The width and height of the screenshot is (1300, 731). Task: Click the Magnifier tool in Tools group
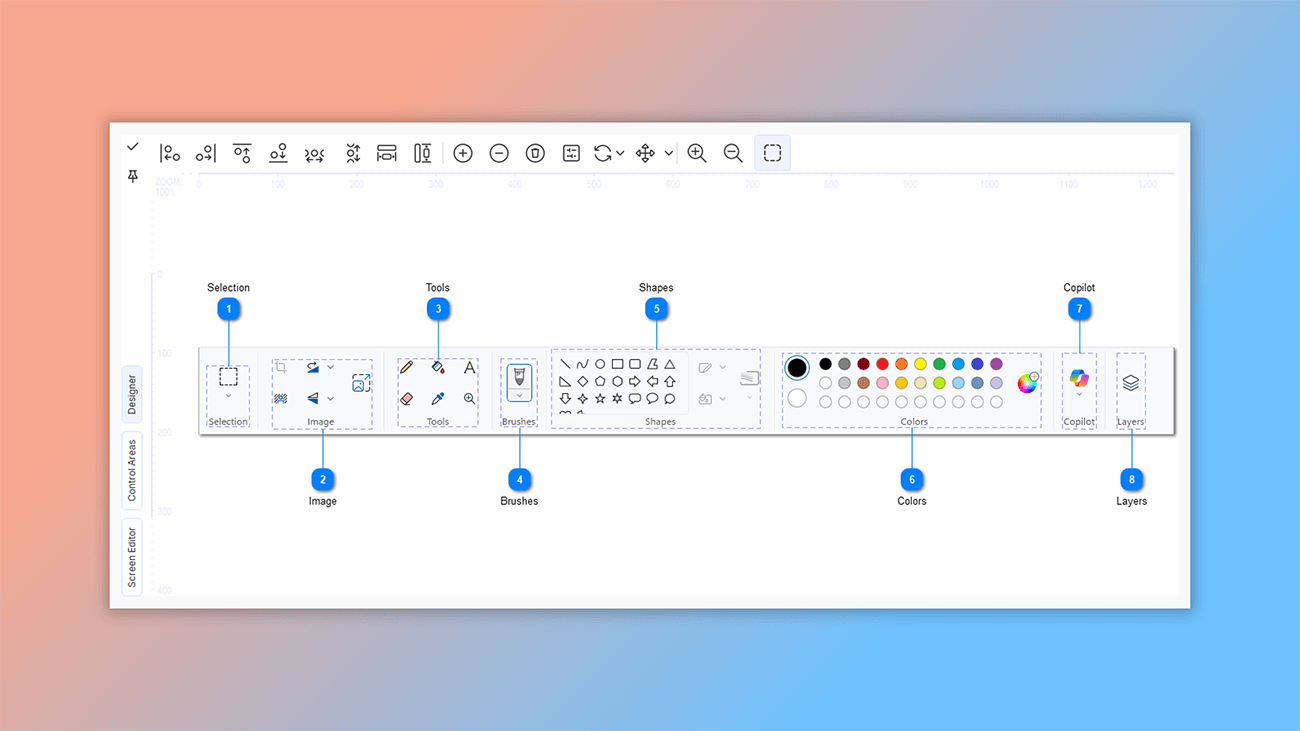[468, 397]
